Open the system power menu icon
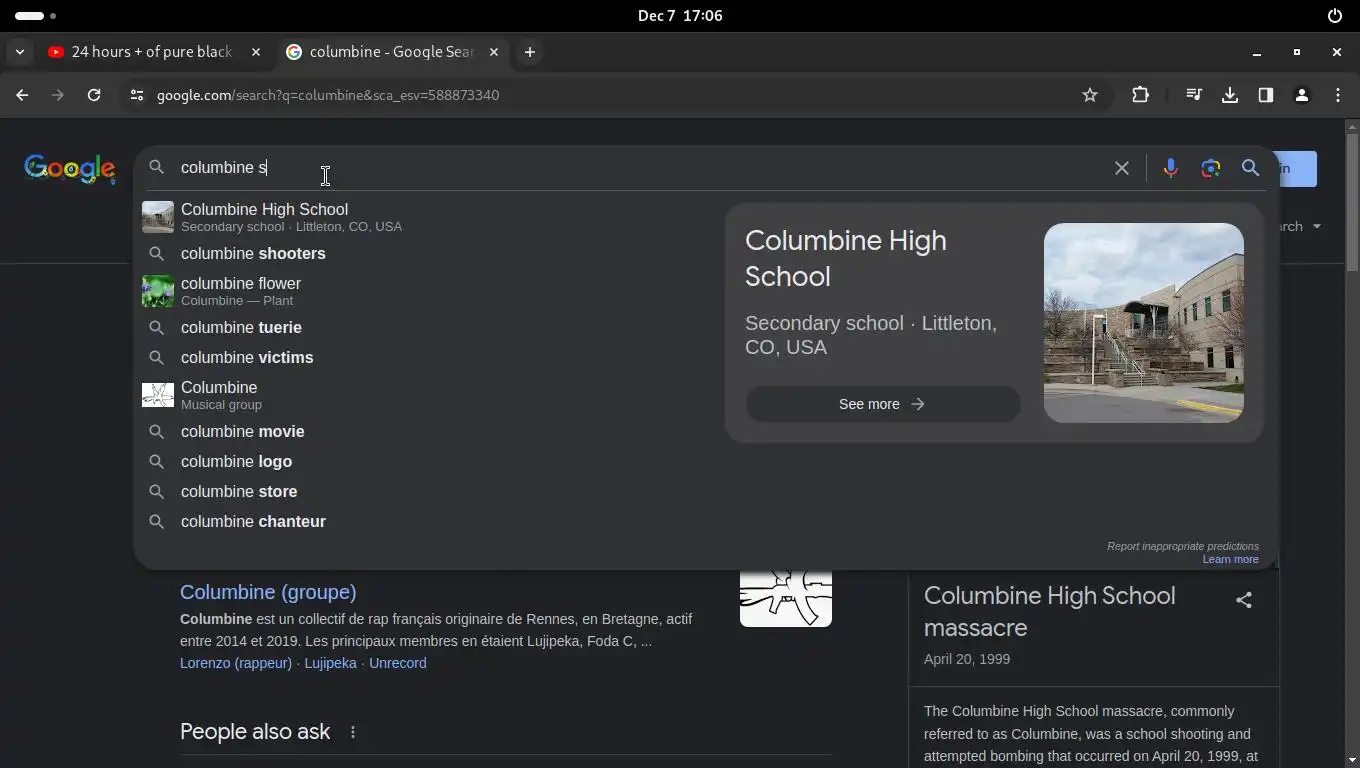 pyautogui.click(x=1335, y=15)
